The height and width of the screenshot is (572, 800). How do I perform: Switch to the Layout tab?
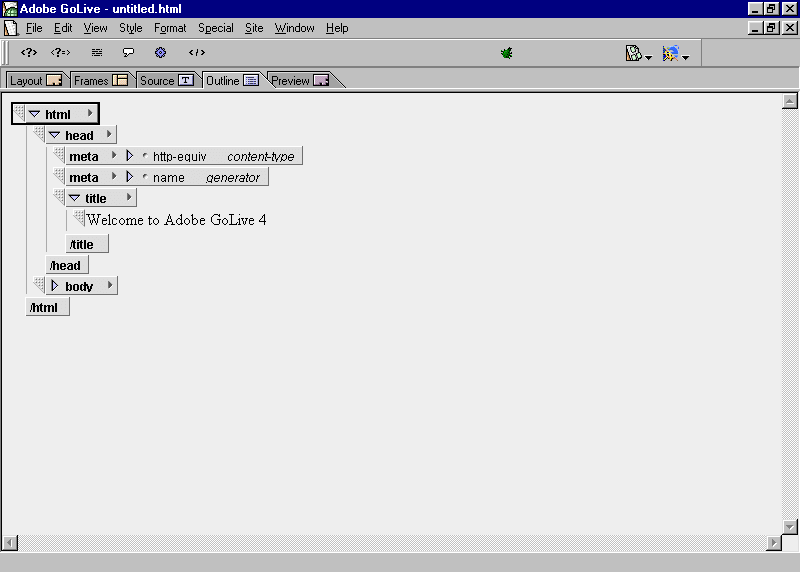coord(36,80)
